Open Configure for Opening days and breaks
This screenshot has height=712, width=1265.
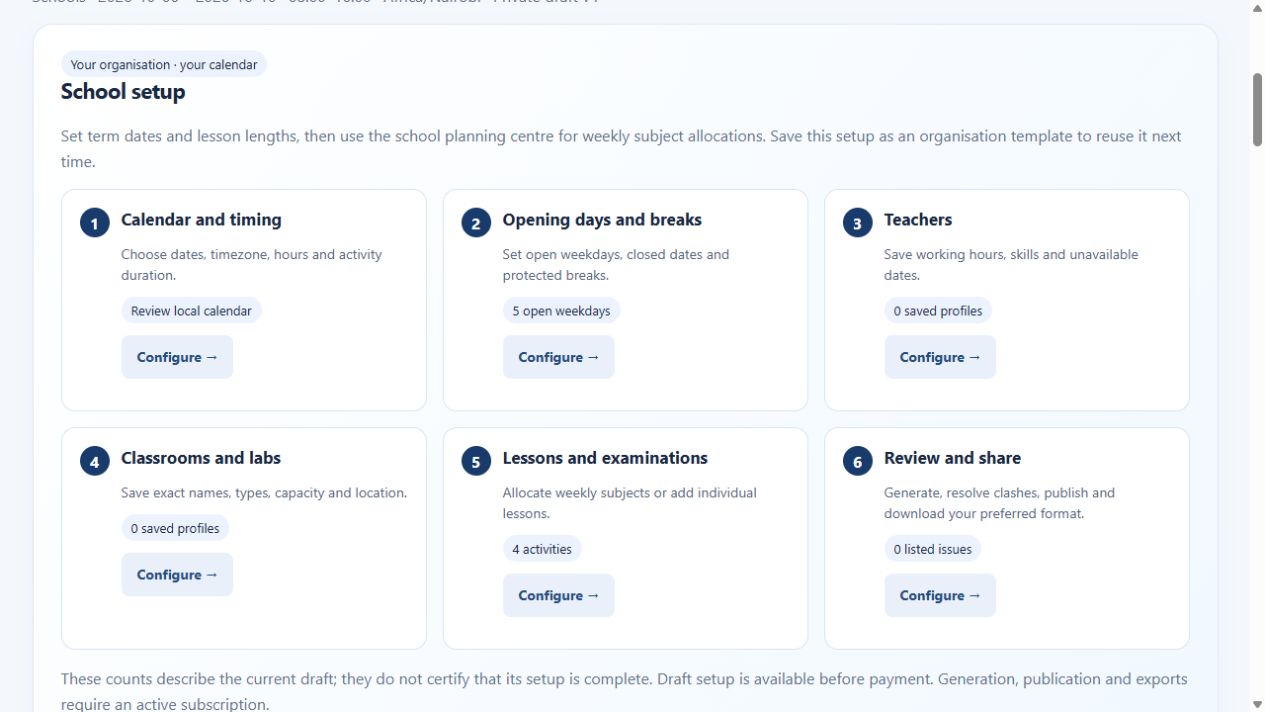(558, 357)
